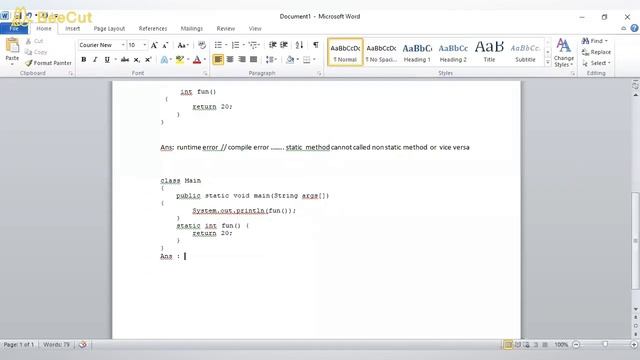Image resolution: width=640 pixels, height=360 pixels.
Task: Decrease paragraph indent
Action: click(272, 45)
